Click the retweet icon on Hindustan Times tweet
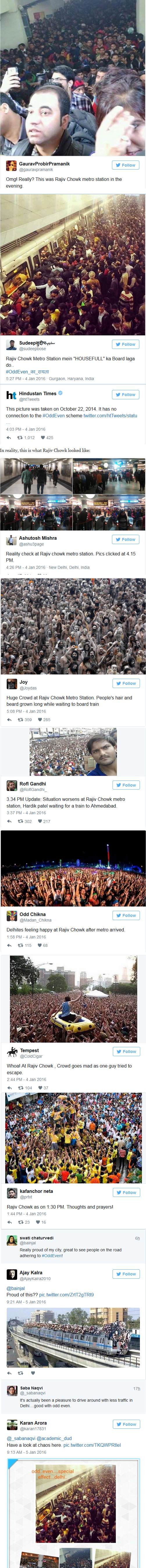 coord(19,438)
